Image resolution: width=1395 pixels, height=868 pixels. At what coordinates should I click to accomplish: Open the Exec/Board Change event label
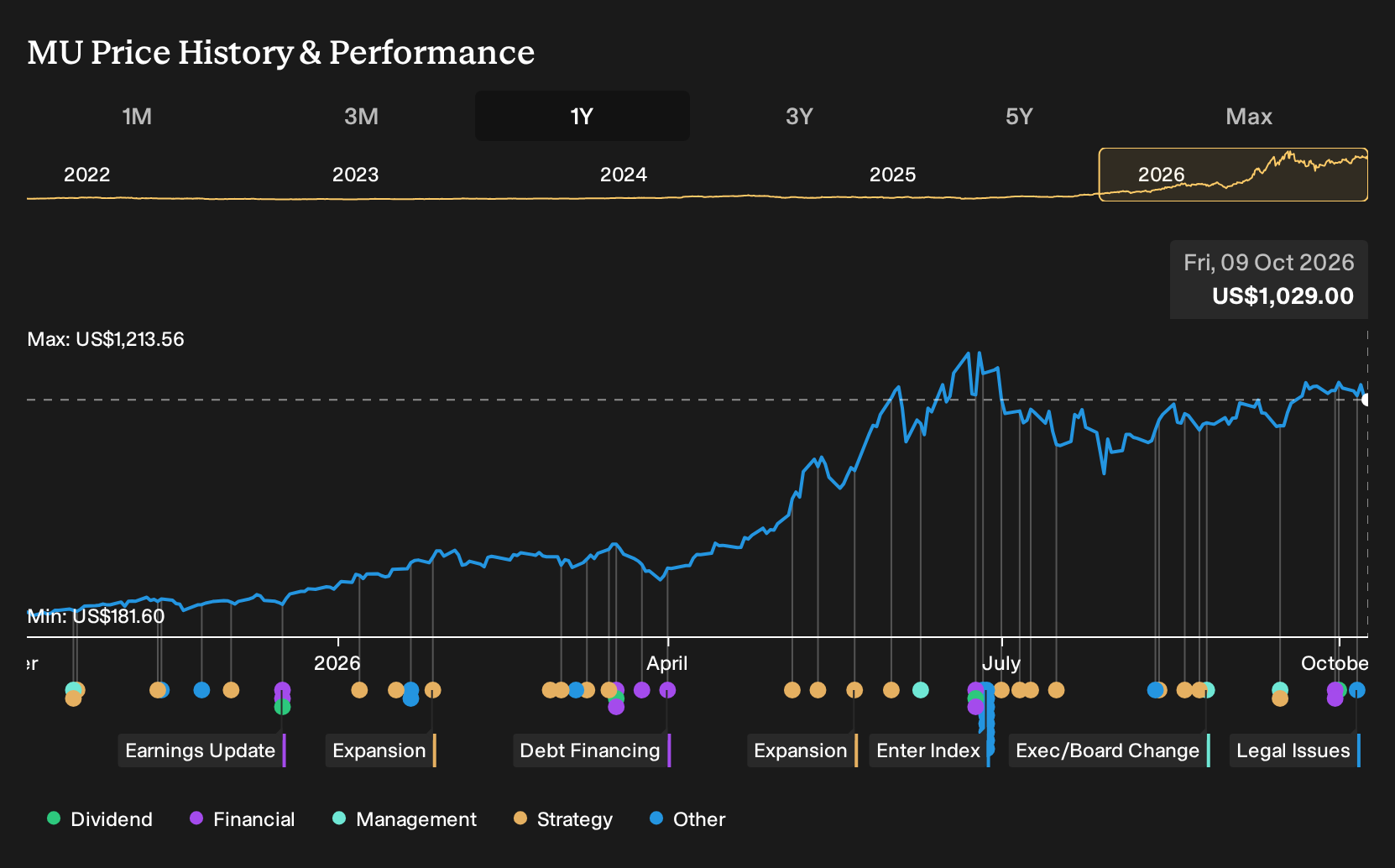tap(1110, 750)
